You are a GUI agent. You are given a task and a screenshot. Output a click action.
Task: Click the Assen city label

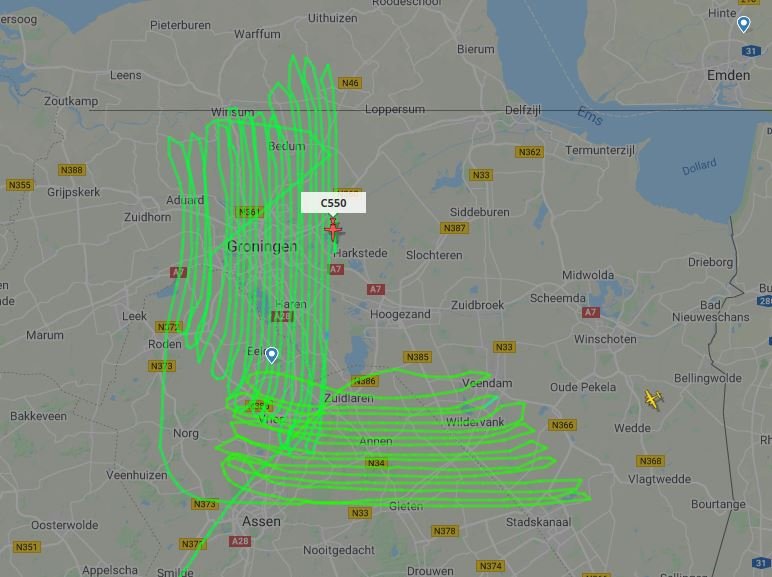coord(261,521)
